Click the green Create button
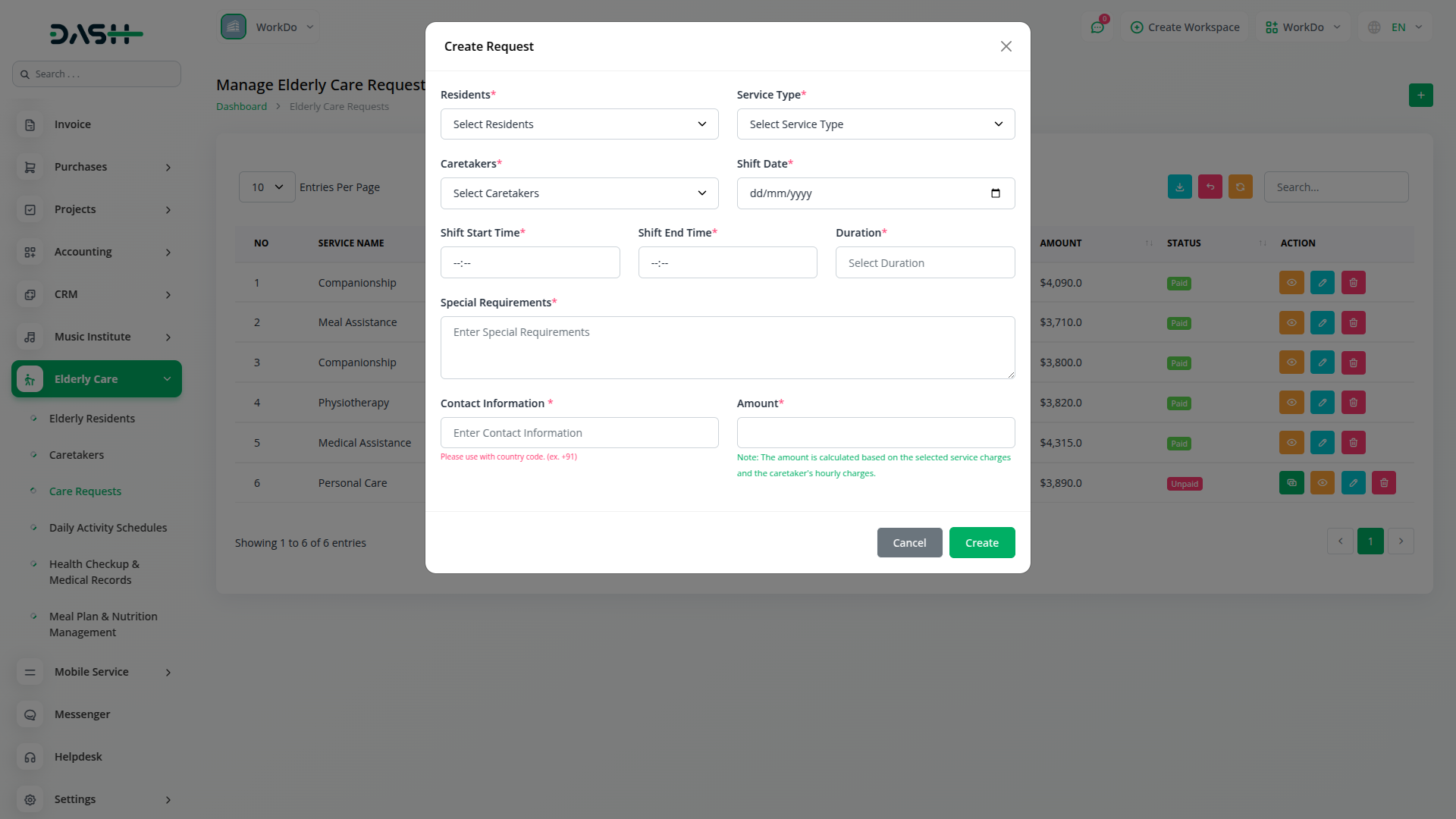Screen dimensions: 1456x819 tap(981, 543)
